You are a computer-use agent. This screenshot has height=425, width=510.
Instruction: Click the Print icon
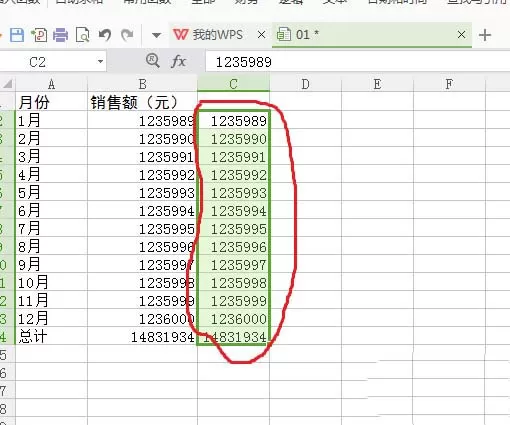pyautogui.click(x=60, y=35)
